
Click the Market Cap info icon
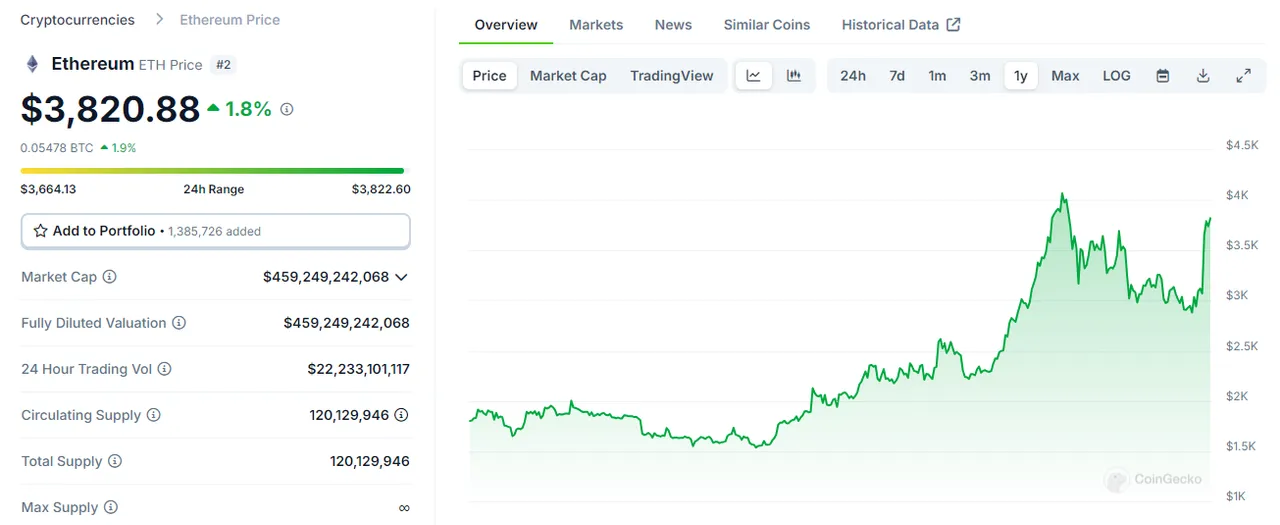109,277
